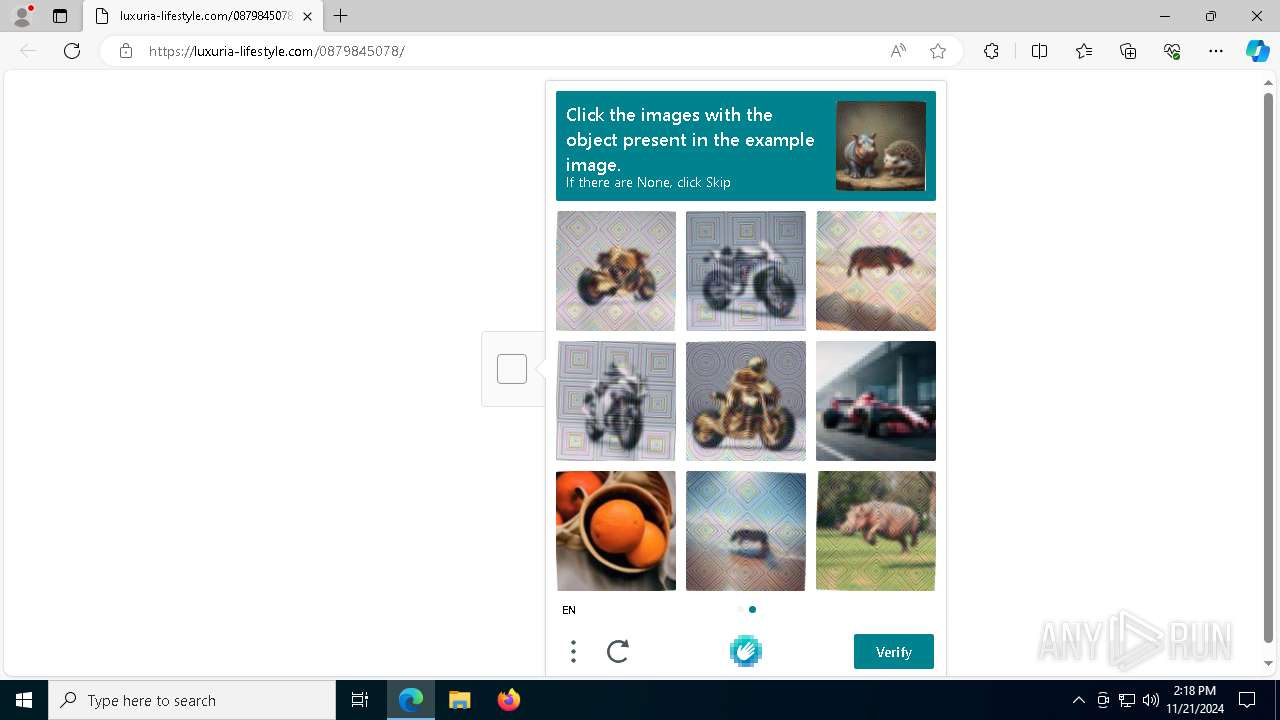Change the captcha language EN
This screenshot has height=720, width=1280.
point(569,610)
